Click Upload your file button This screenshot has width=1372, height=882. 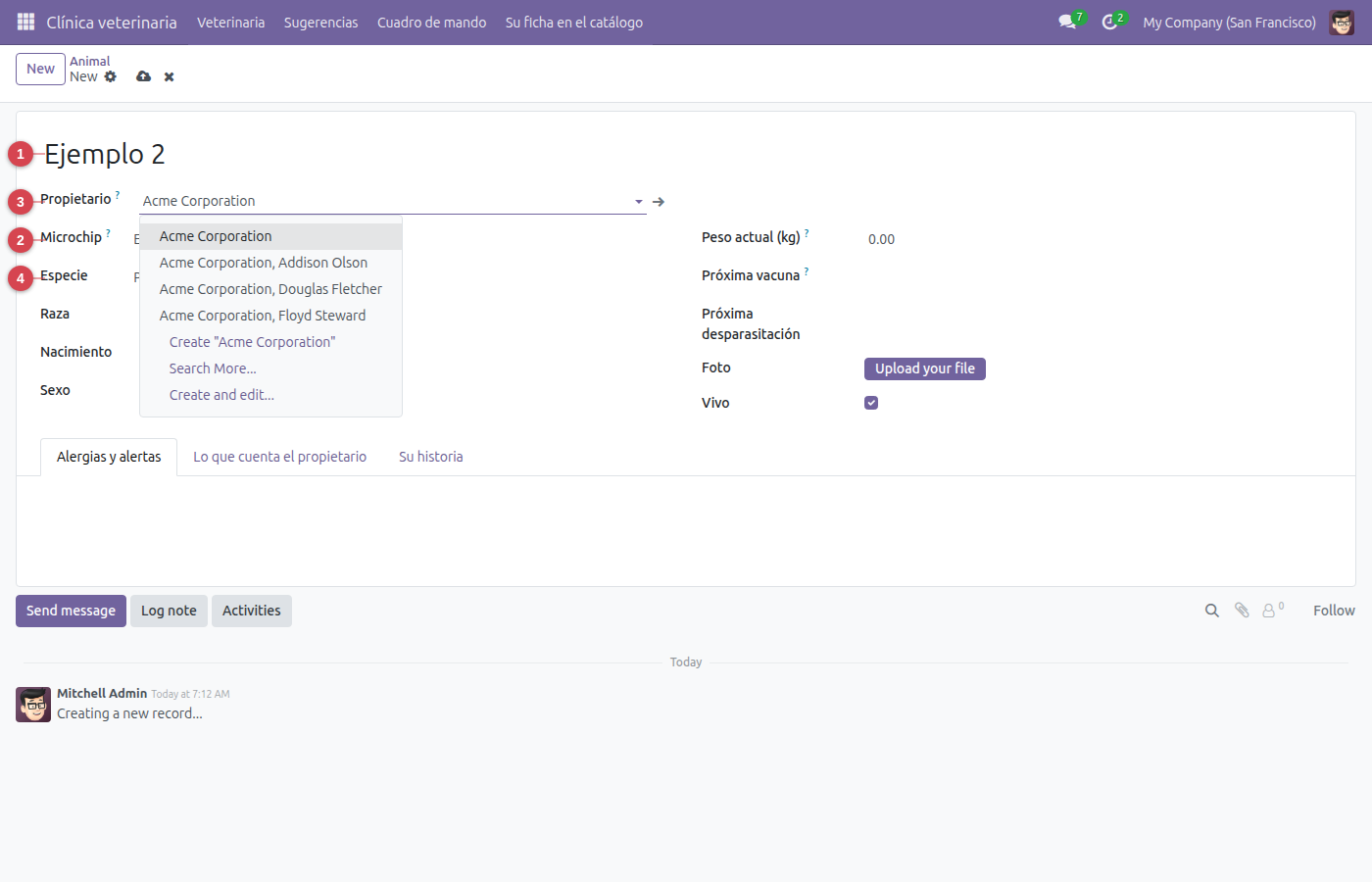[924, 368]
